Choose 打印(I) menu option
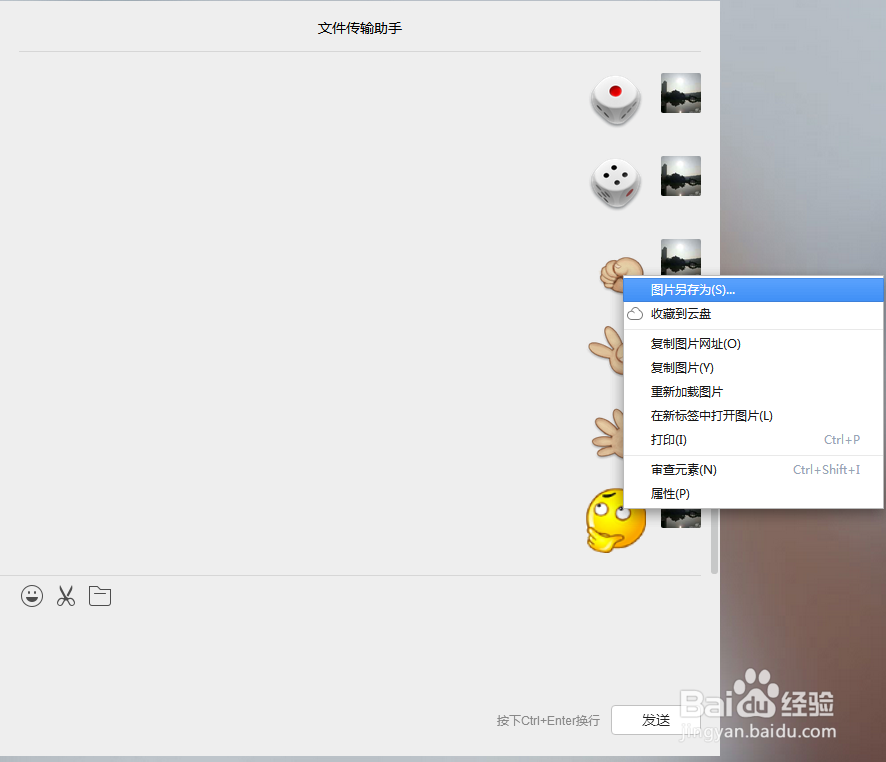886x762 pixels. [x=753, y=440]
